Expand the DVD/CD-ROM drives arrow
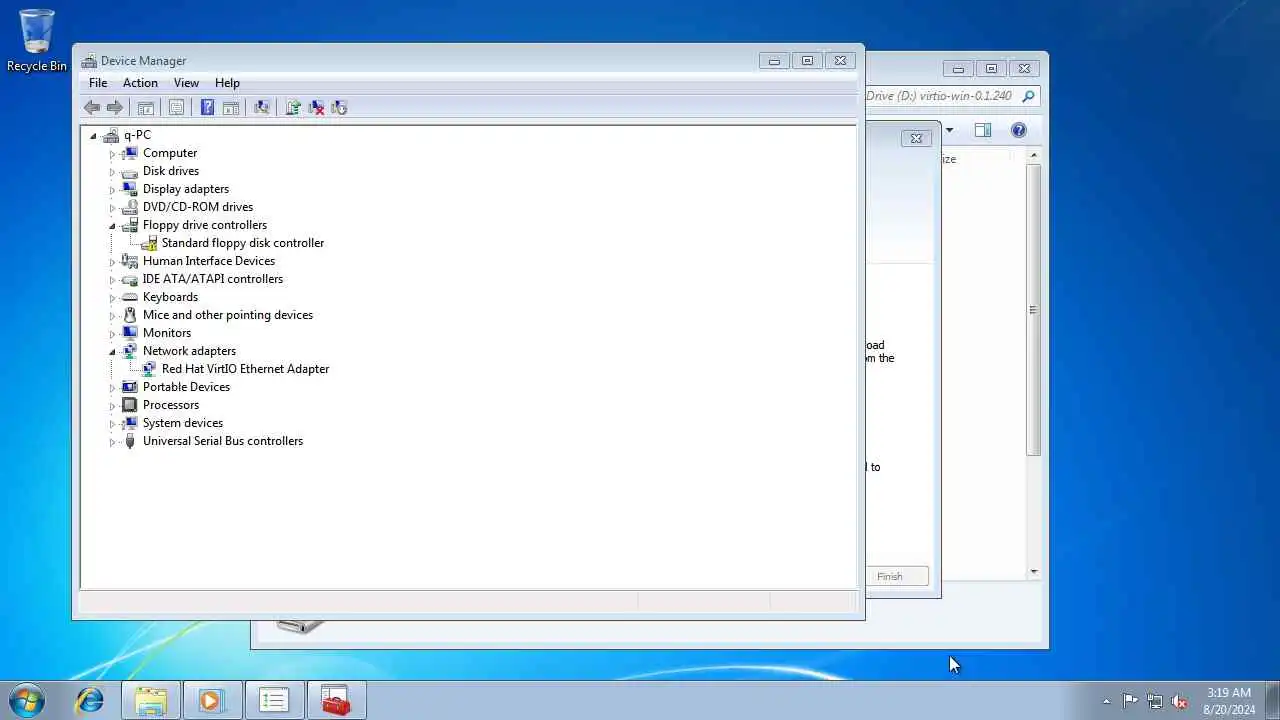Viewport: 1280px width, 720px height. pyautogui.click(x=112, y=208)
